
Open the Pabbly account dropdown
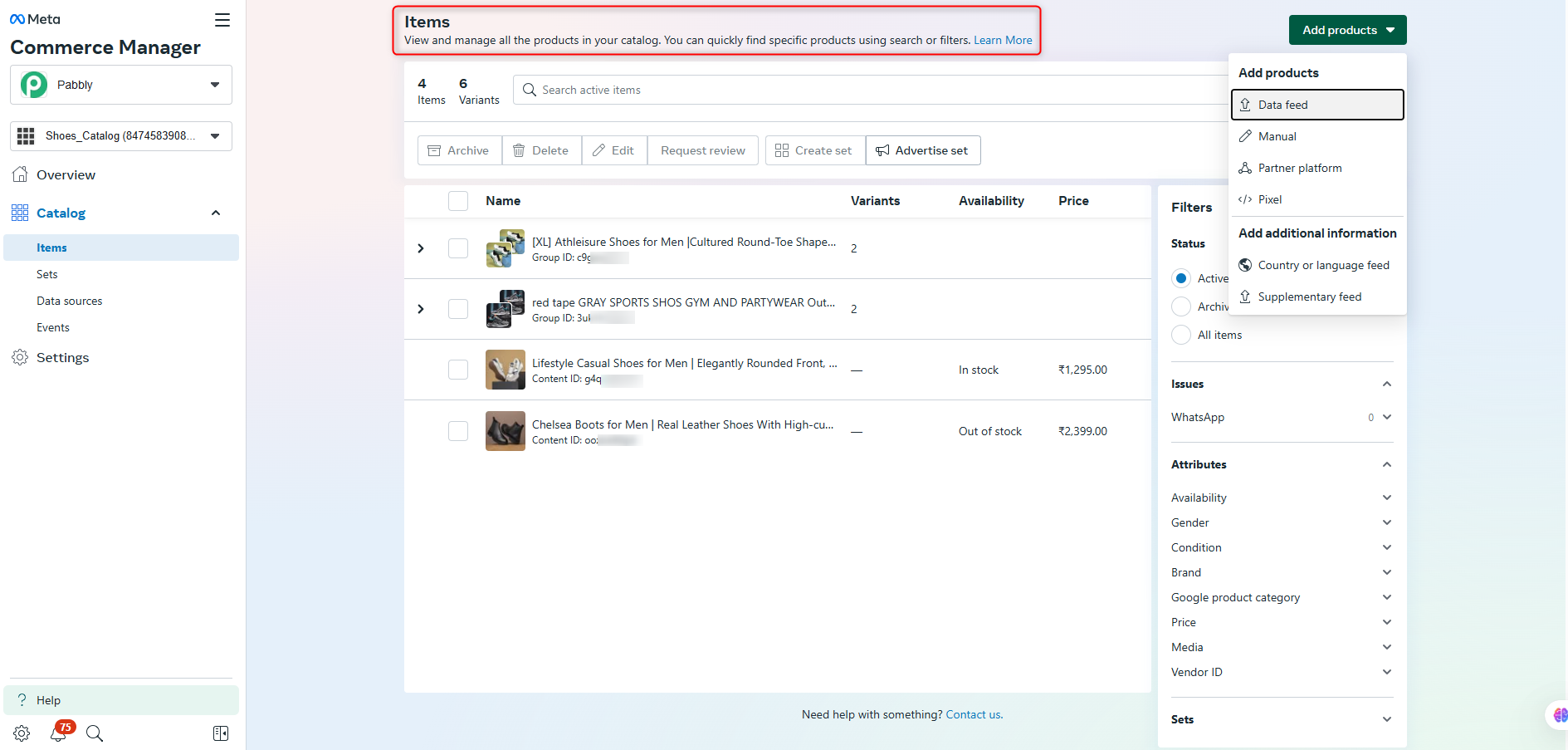(x=121, y=85)
